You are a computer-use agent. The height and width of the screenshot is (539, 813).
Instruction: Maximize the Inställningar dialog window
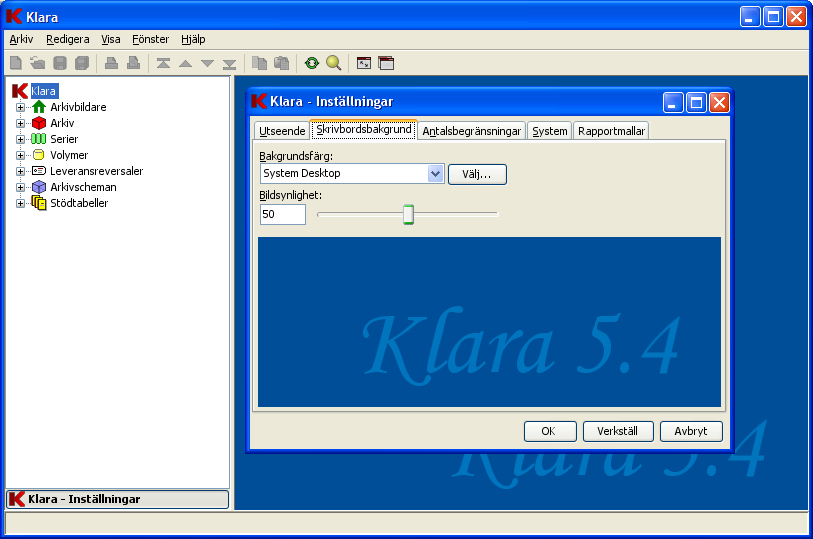[696, 103]
